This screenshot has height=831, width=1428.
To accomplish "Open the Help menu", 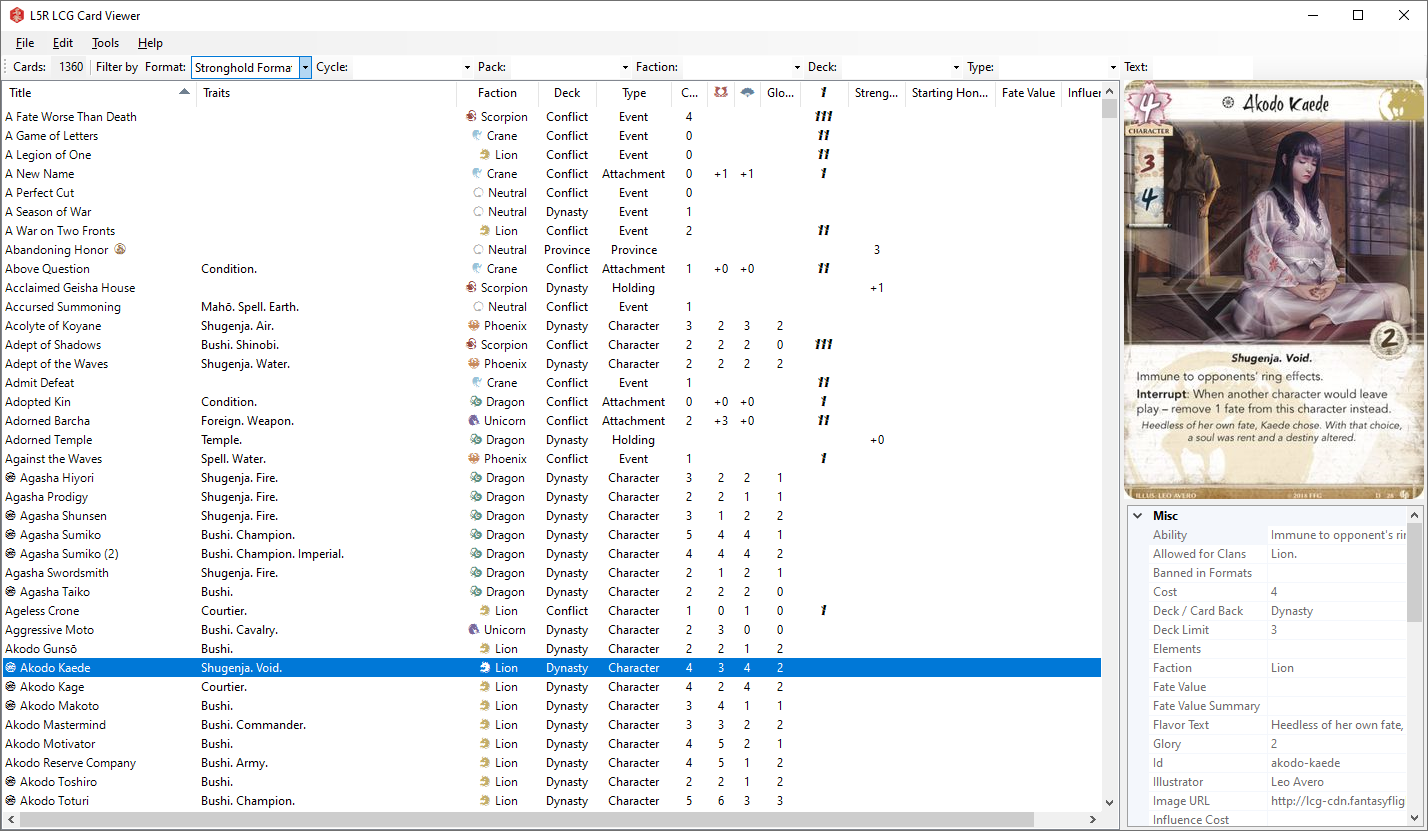I will click(150, 43).
